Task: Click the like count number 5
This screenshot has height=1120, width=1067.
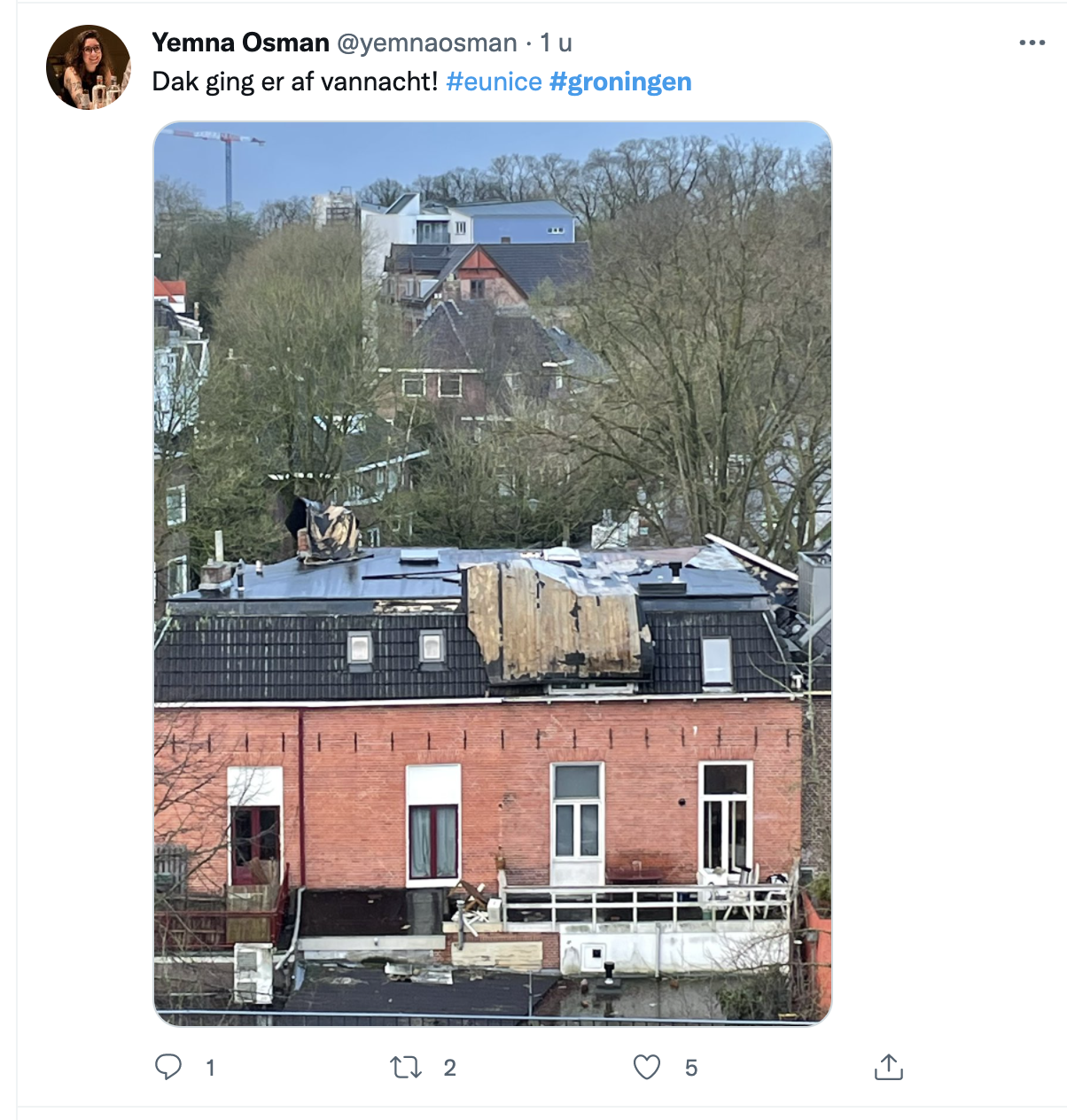Action: 691,1068
